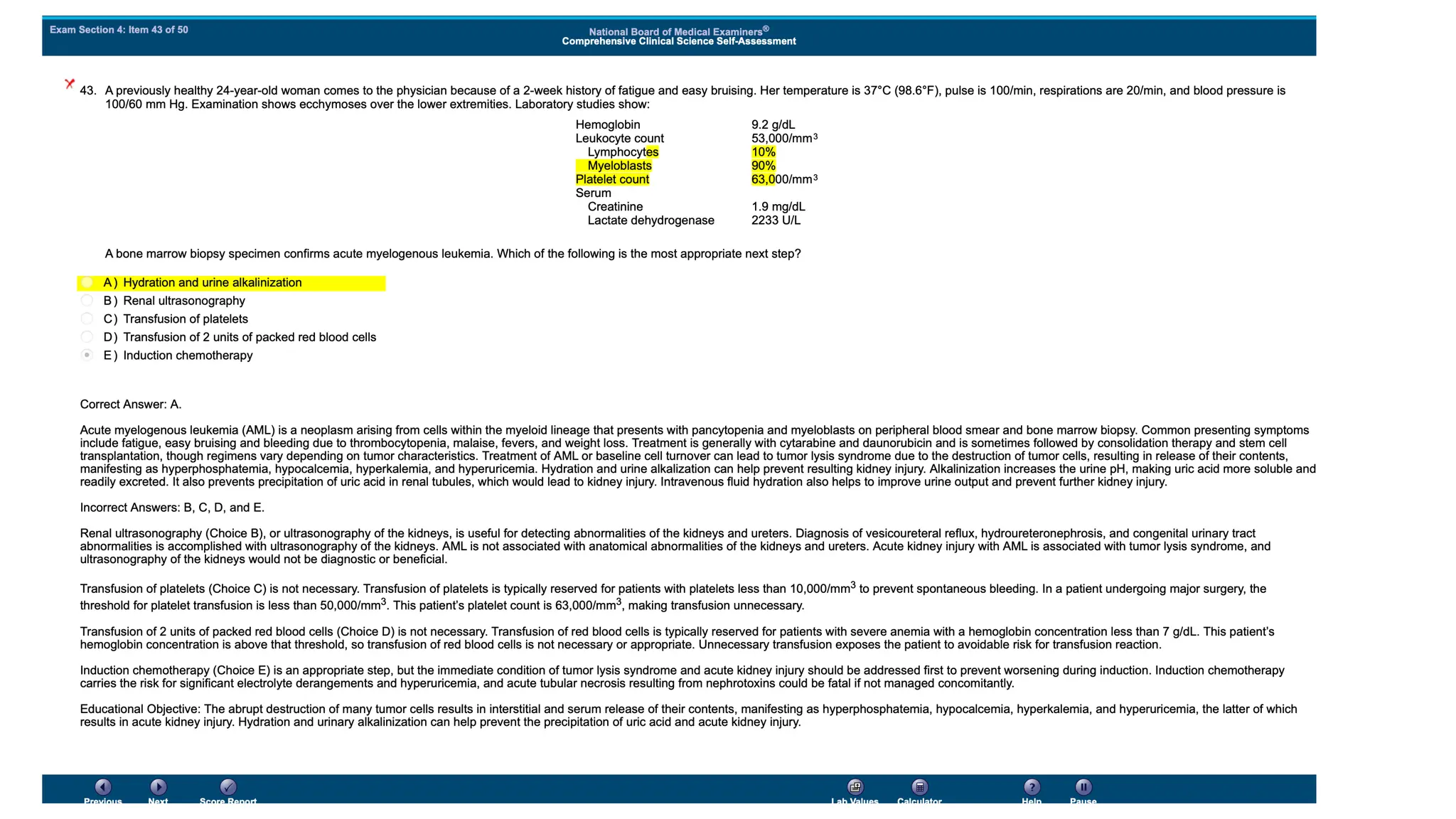
Task: Open the Help icon
Action: (x=1032, y=787)
